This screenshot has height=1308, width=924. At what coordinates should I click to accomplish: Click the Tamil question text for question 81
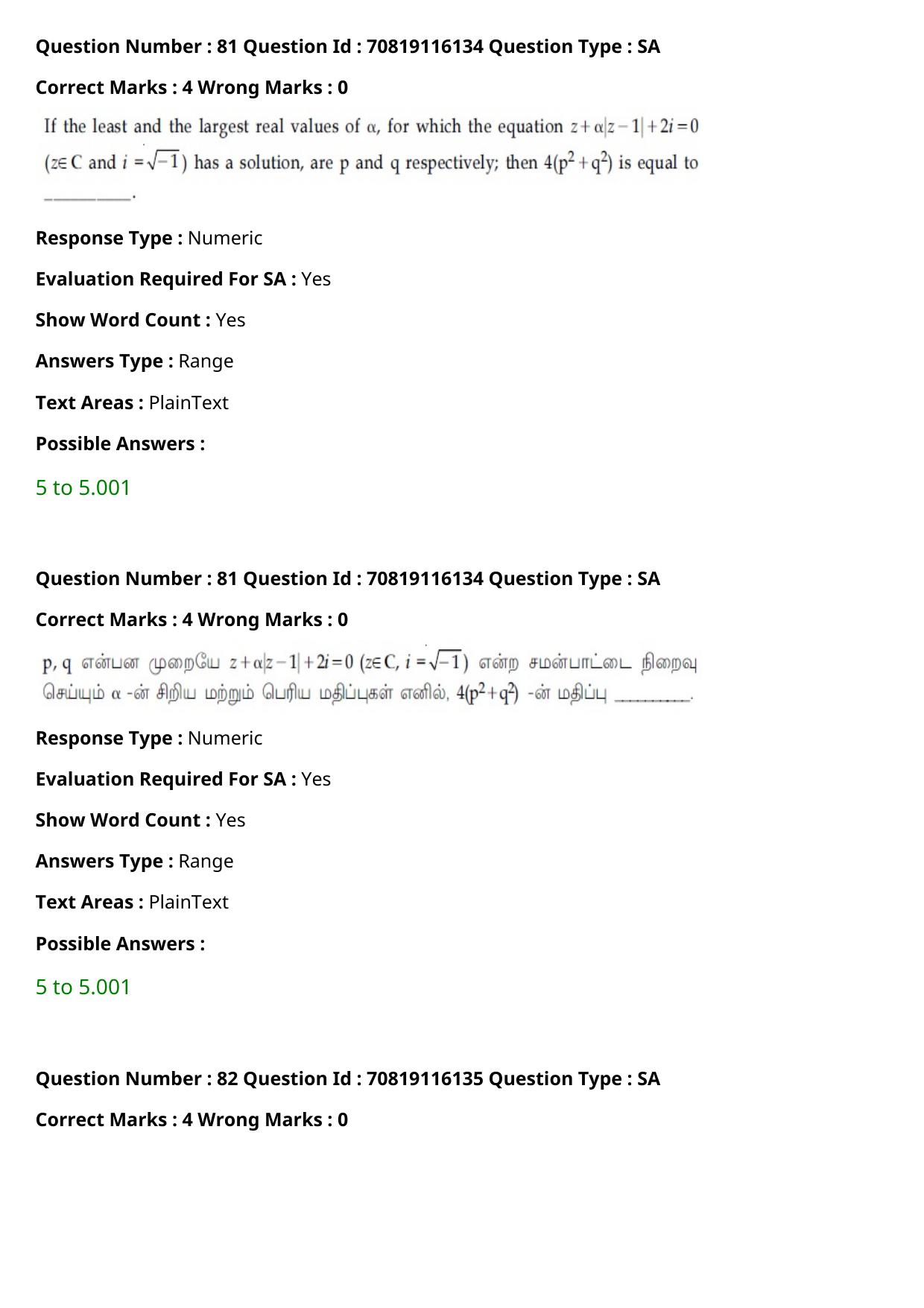pyautogui.click(x=370, y=677)
